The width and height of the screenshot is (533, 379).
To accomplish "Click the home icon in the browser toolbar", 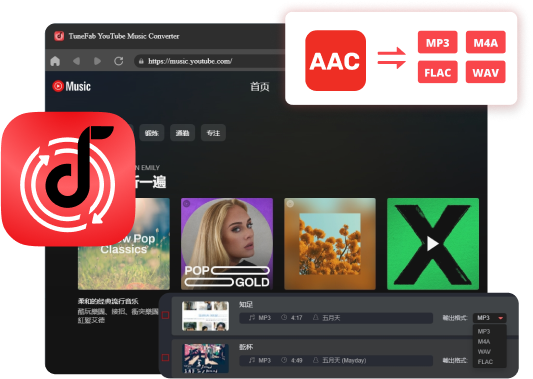I will point(55,61).
